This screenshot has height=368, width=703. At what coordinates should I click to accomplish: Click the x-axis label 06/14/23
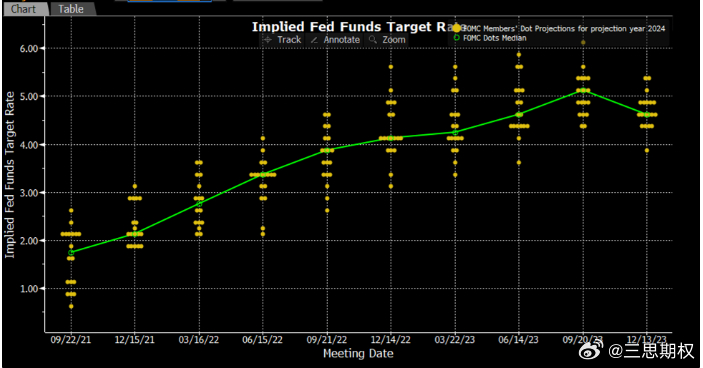coord(519,340)
